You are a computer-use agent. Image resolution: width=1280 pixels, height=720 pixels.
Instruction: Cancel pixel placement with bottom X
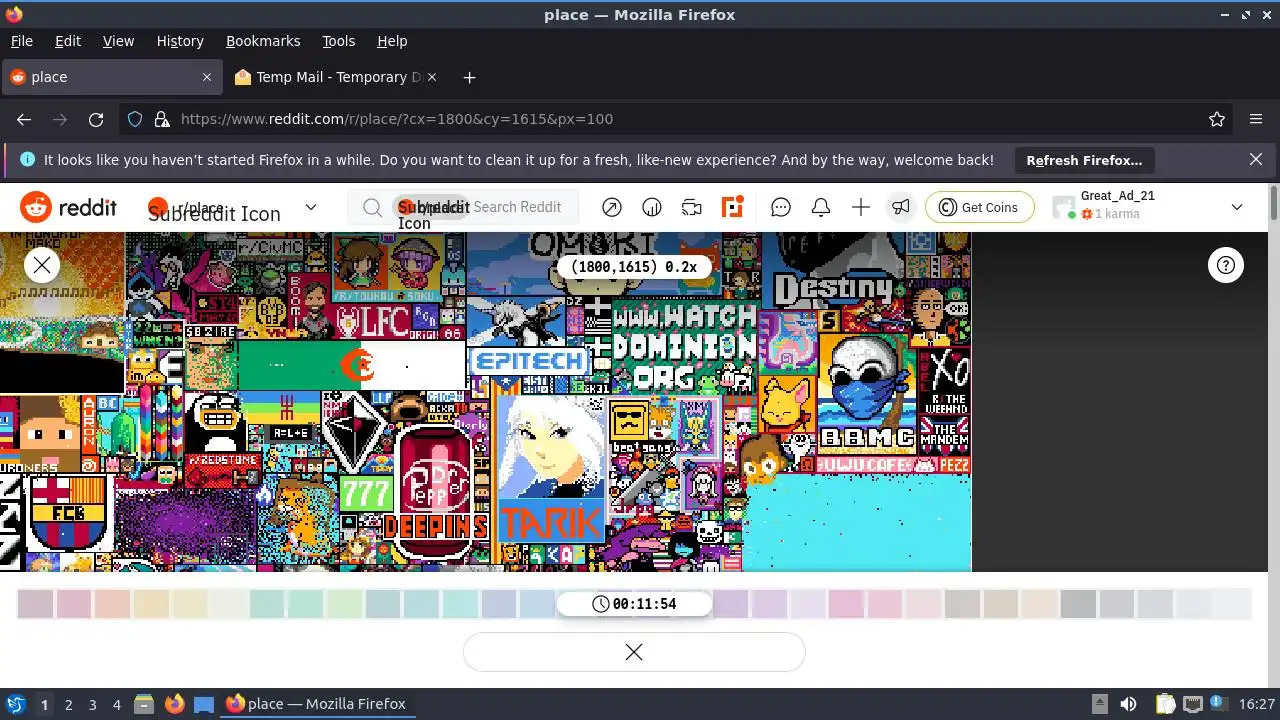[634, 652]
